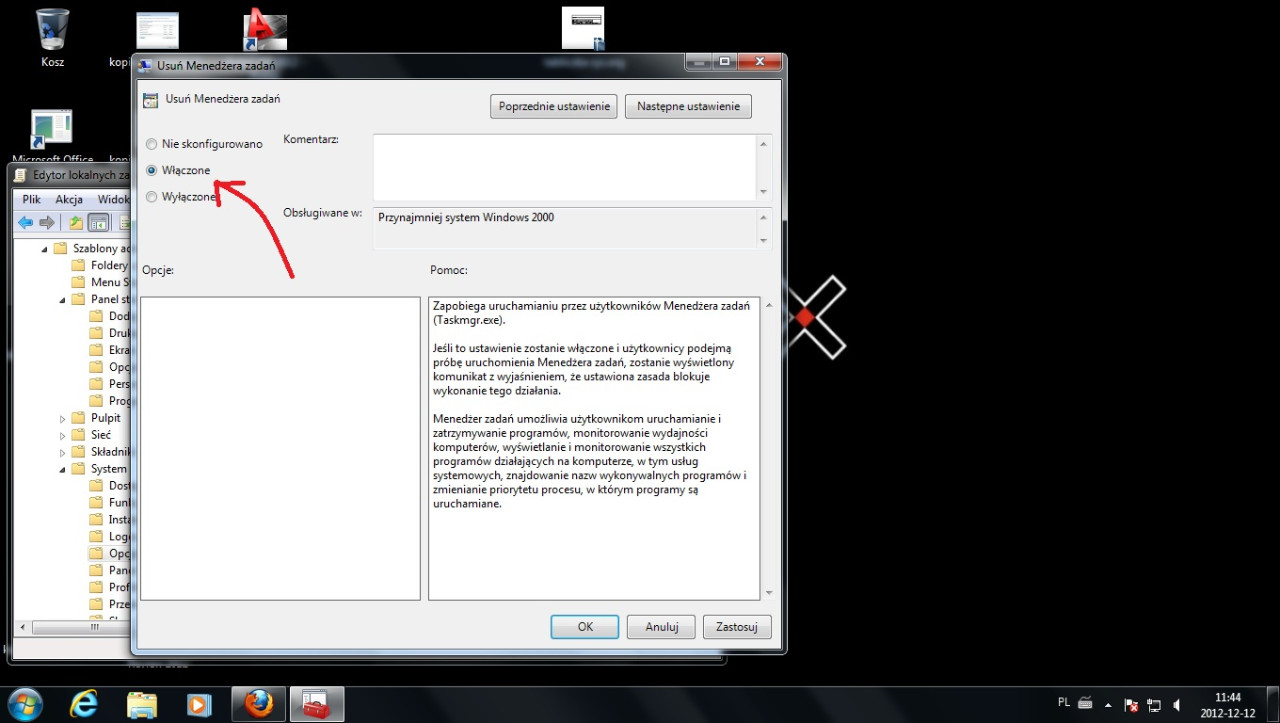Open Internet Explorer from taskbar
Viewport: 1280px width, 723px height.
tap(84, 704)
